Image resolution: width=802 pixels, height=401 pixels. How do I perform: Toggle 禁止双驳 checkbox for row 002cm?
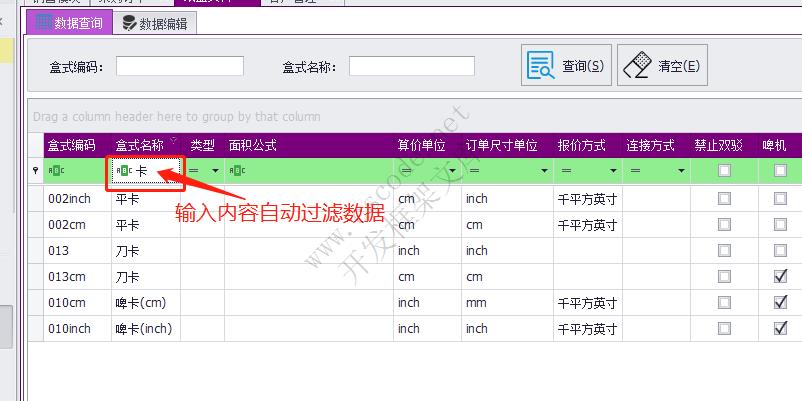point(724,225)
